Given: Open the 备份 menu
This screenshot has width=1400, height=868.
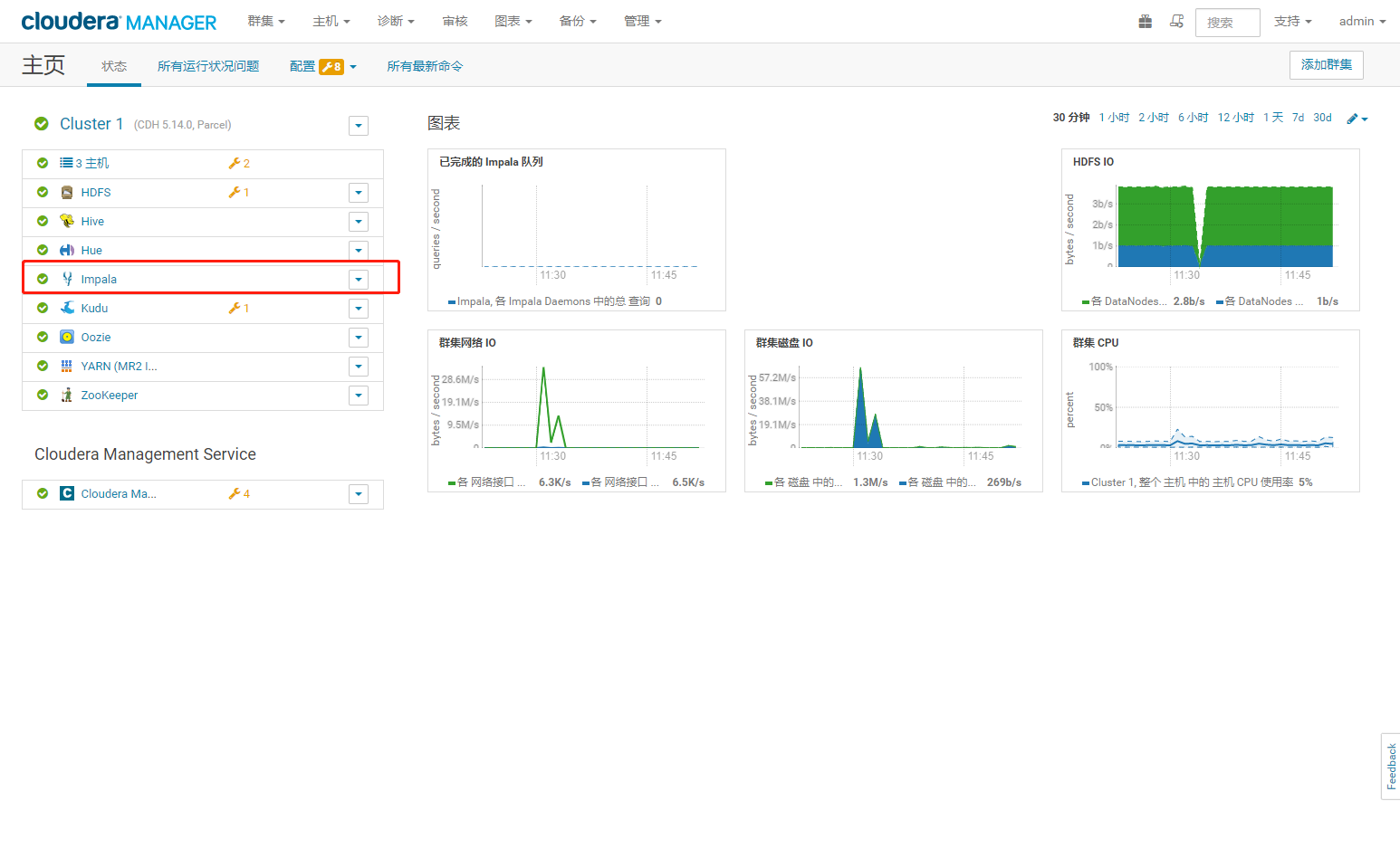Looking at the screenshot, I should 578,21.
